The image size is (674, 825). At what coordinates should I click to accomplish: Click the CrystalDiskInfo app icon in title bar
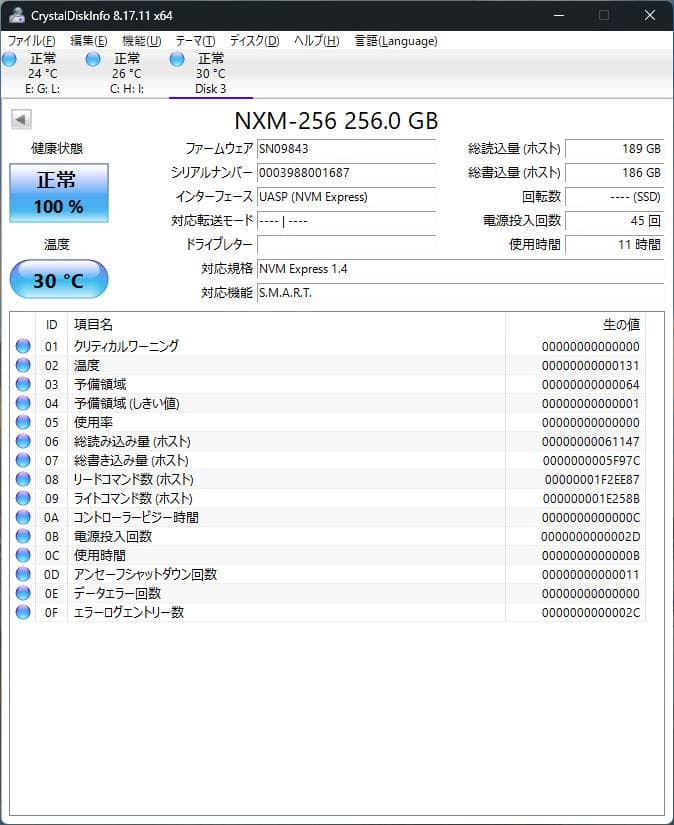17,15
